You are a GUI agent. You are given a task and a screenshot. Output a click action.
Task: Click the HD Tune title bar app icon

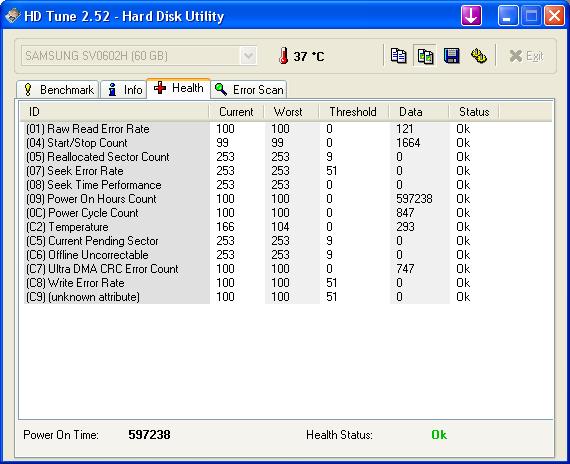click(12, 16)
